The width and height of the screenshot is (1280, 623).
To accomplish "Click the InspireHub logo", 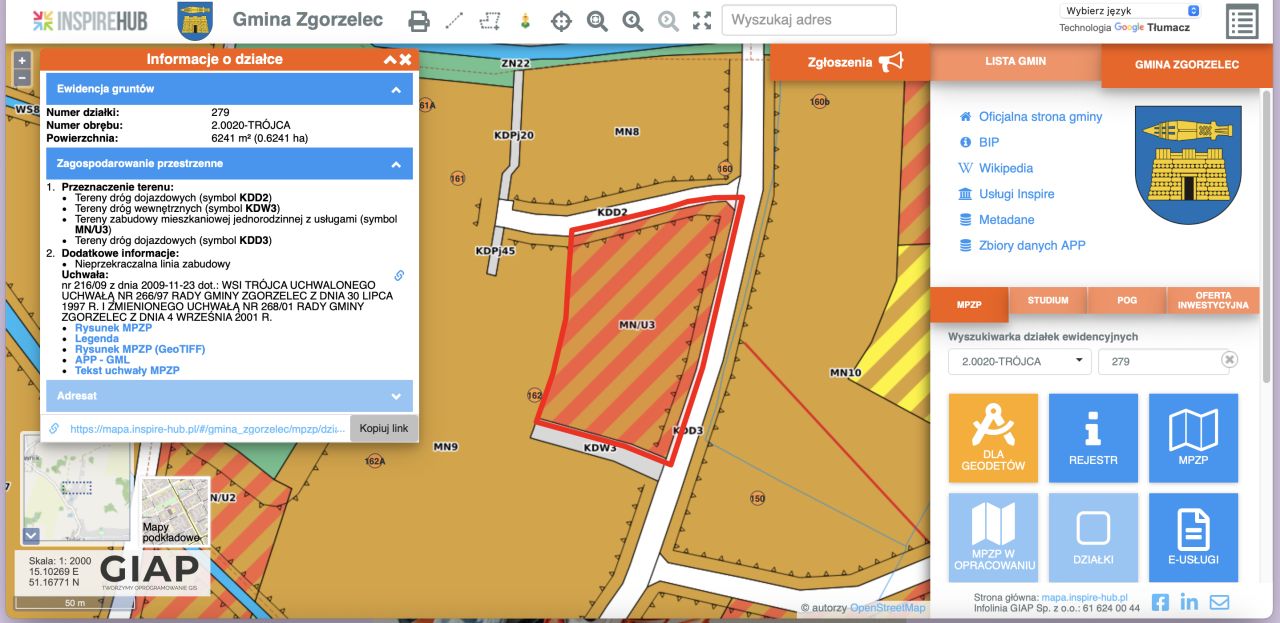I will point(91,20).
